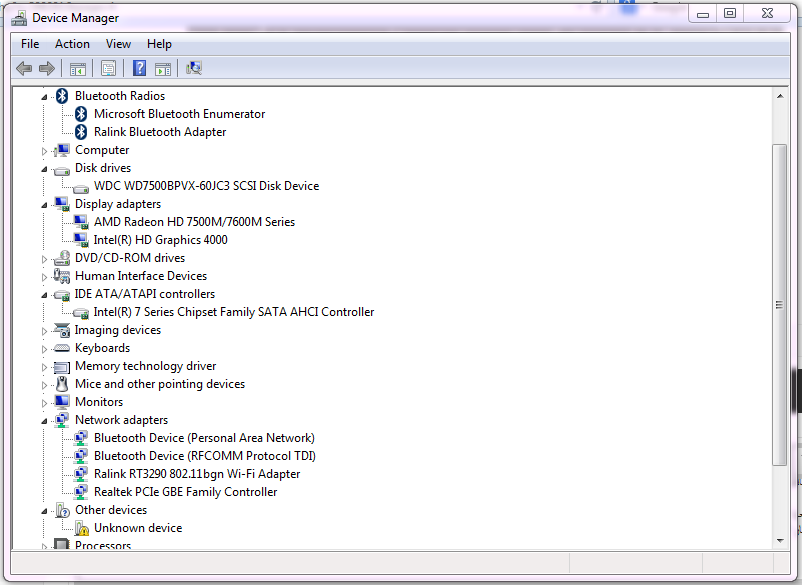This screenshot has height=585, width=802.
Task: Select the Unknown device entry
Action: click(x=138, y=528)
